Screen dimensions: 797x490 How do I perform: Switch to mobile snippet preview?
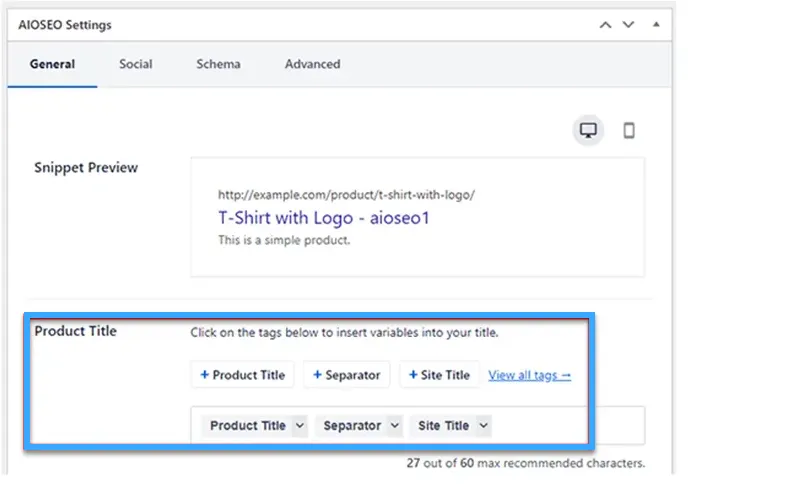629,131
